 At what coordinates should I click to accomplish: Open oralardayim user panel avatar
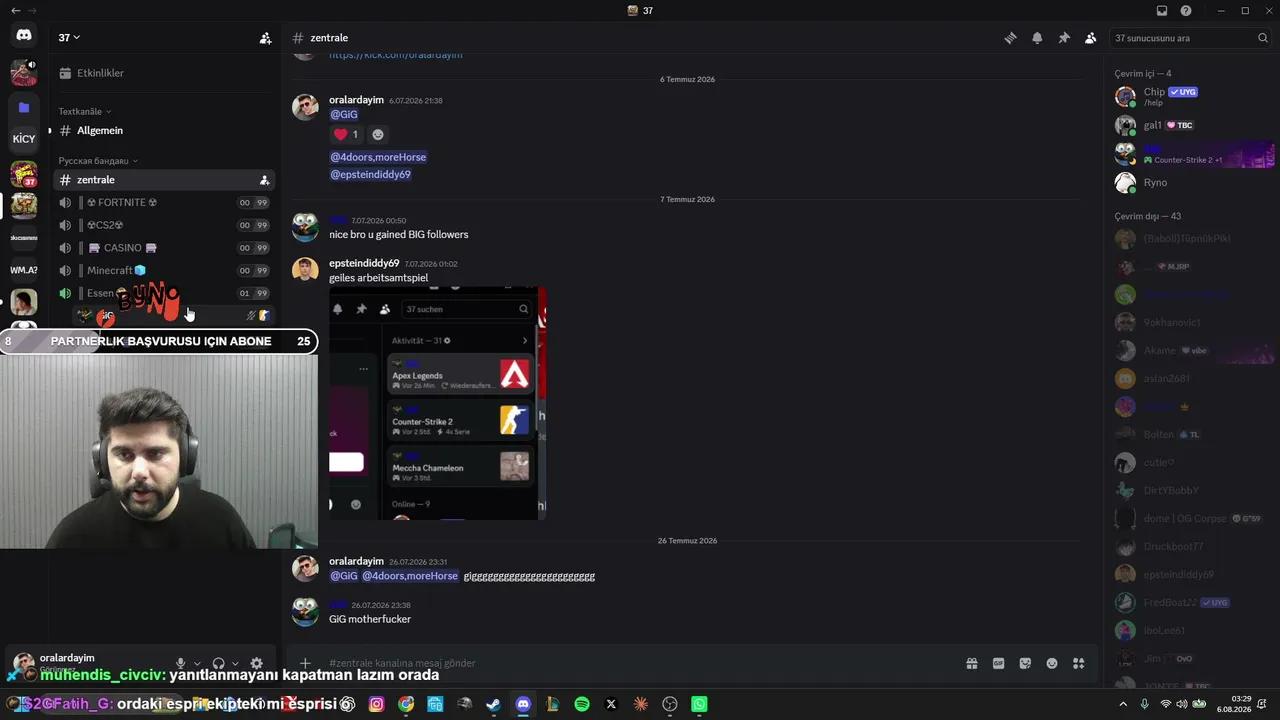coord(24,663)
